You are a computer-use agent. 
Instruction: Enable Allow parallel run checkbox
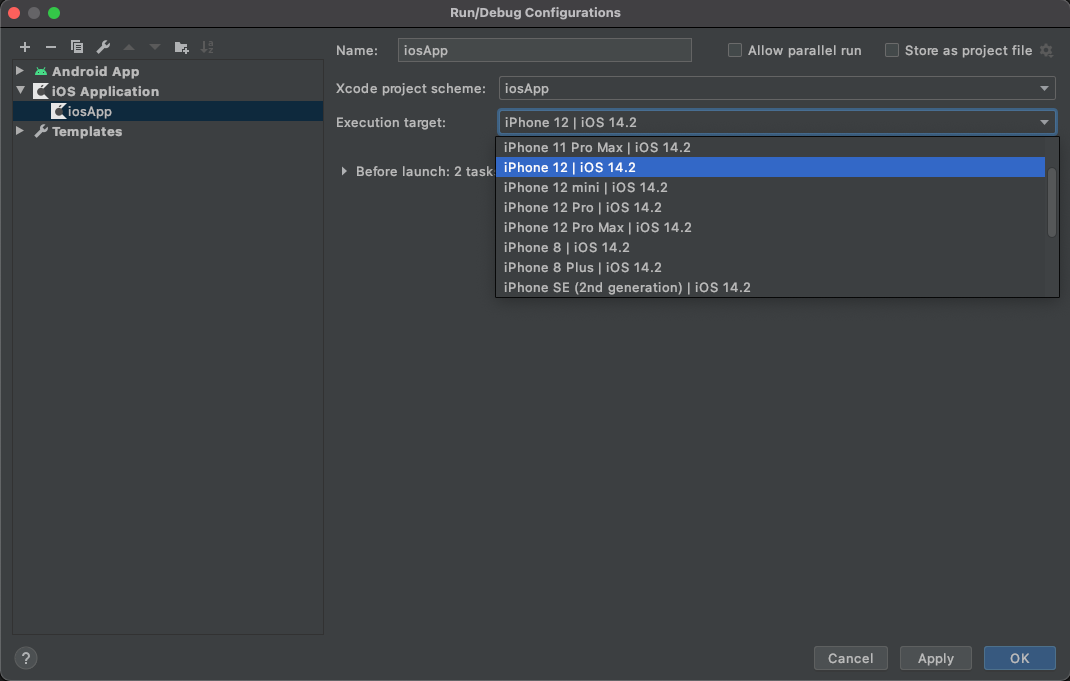(x=735, y=50)
